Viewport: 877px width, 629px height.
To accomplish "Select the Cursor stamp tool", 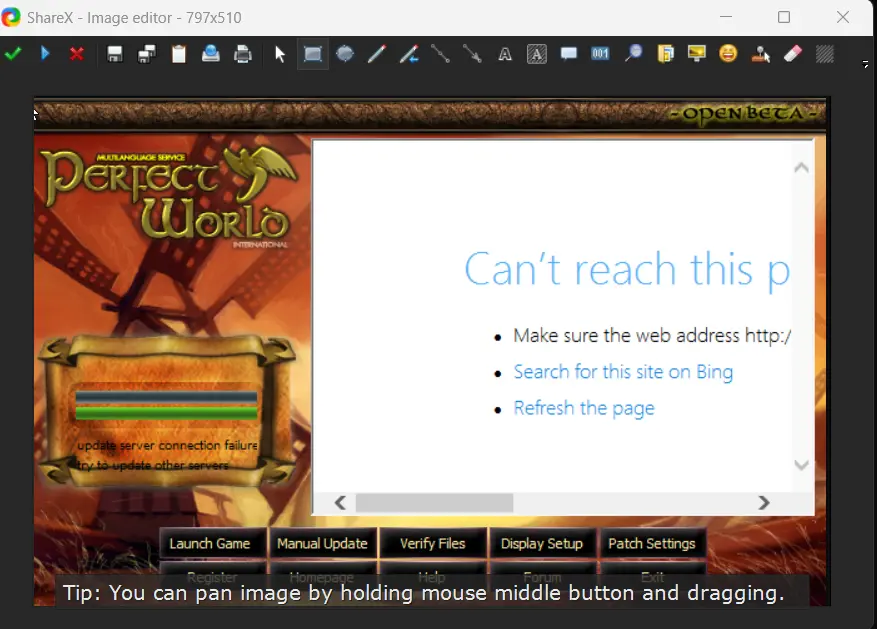I will (x=761, y=54).
